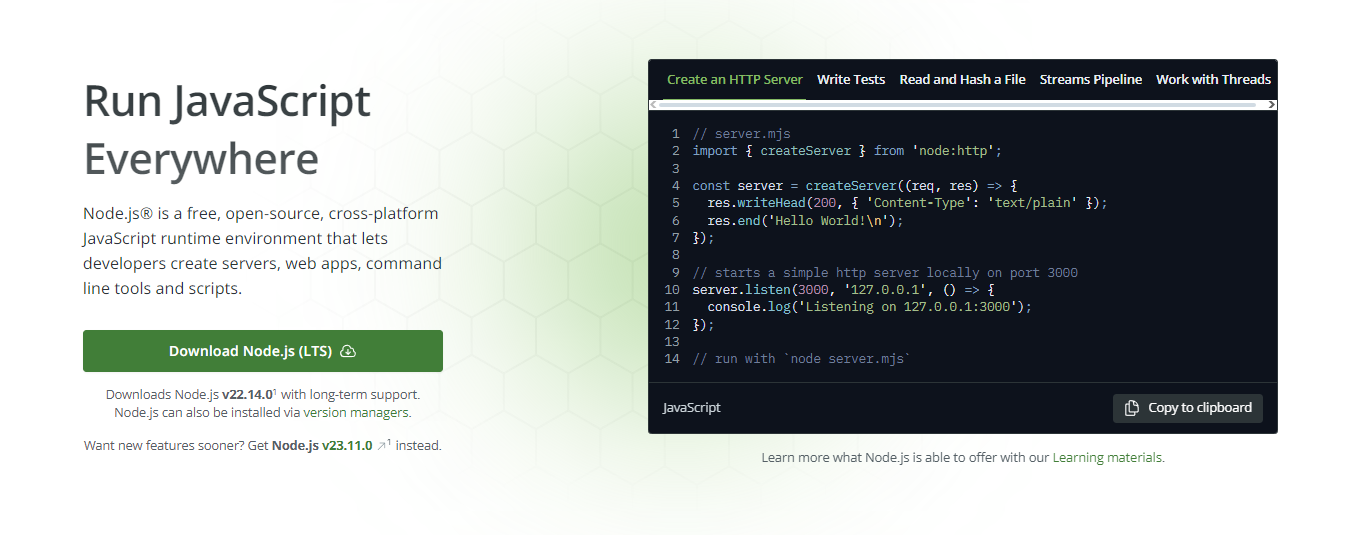
Task: Click the JavaScript language label
Action: coord(692,408)
